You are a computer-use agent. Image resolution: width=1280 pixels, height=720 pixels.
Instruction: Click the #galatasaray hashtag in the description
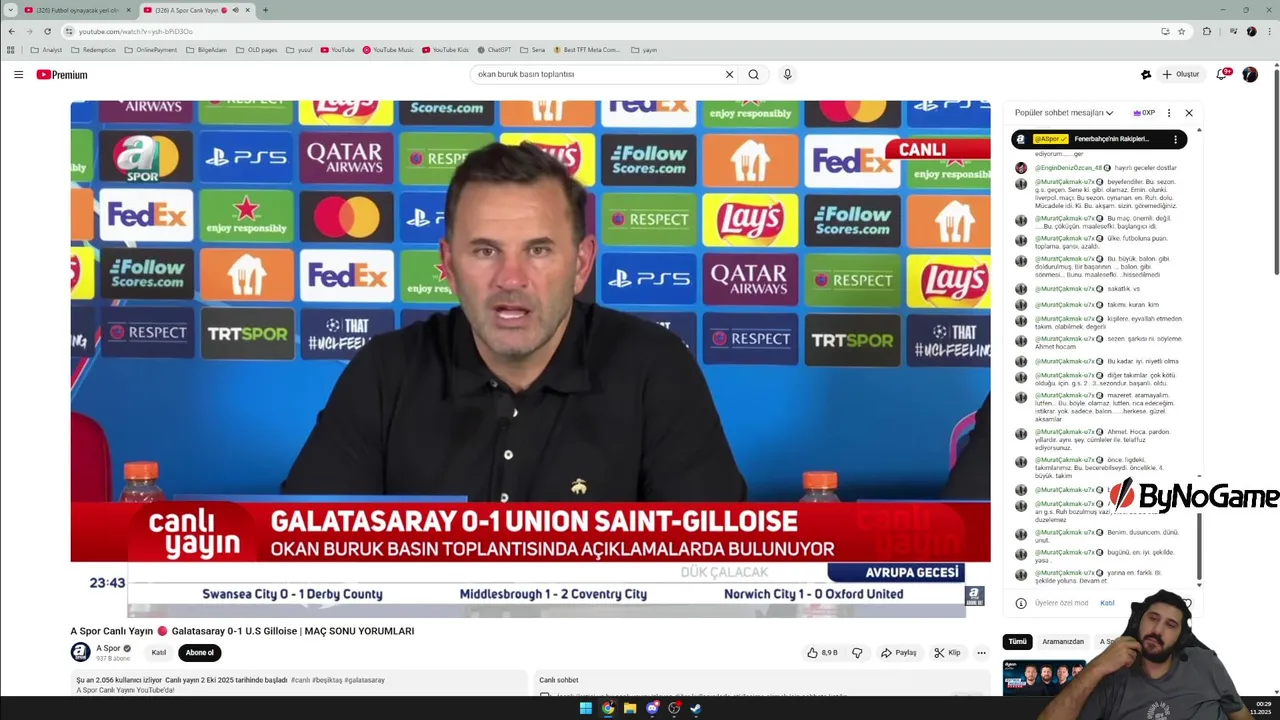click(364, 680)
